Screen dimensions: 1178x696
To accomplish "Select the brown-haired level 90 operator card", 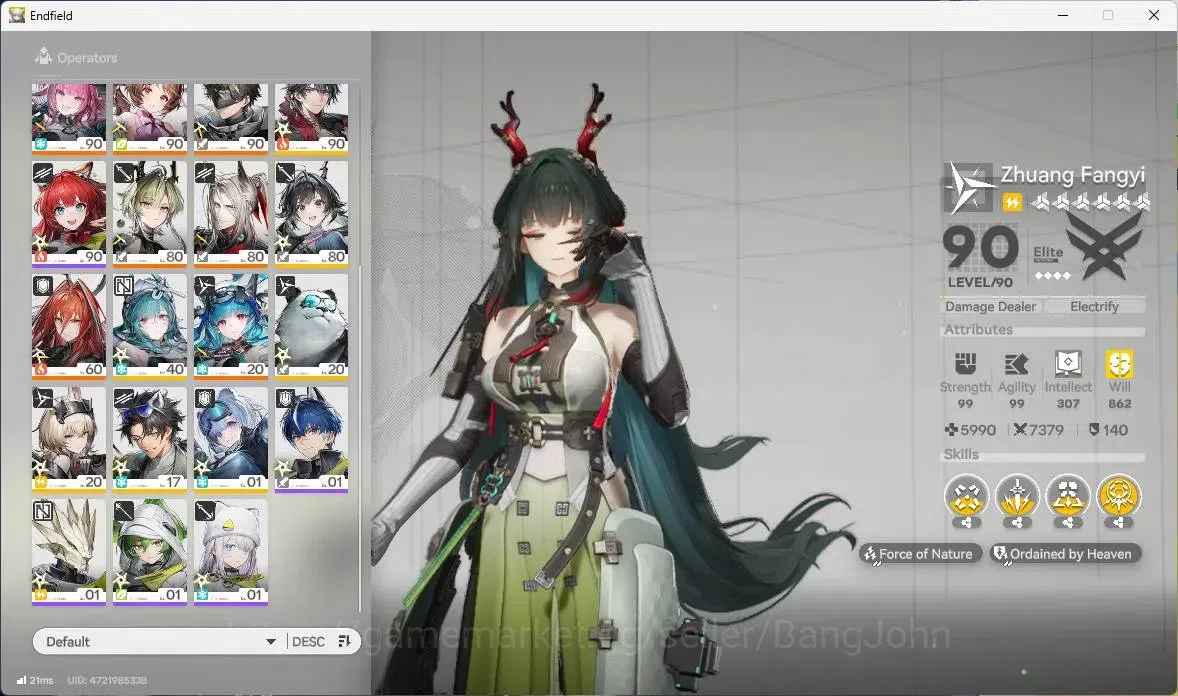I will click(x=150, y=118).
